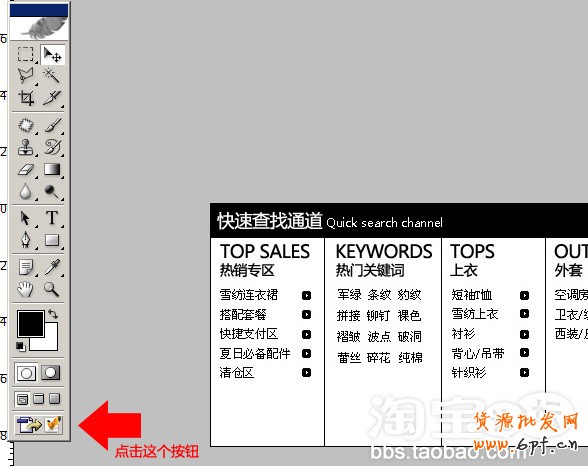Switch to Standard editing mode

click(26, 373)
